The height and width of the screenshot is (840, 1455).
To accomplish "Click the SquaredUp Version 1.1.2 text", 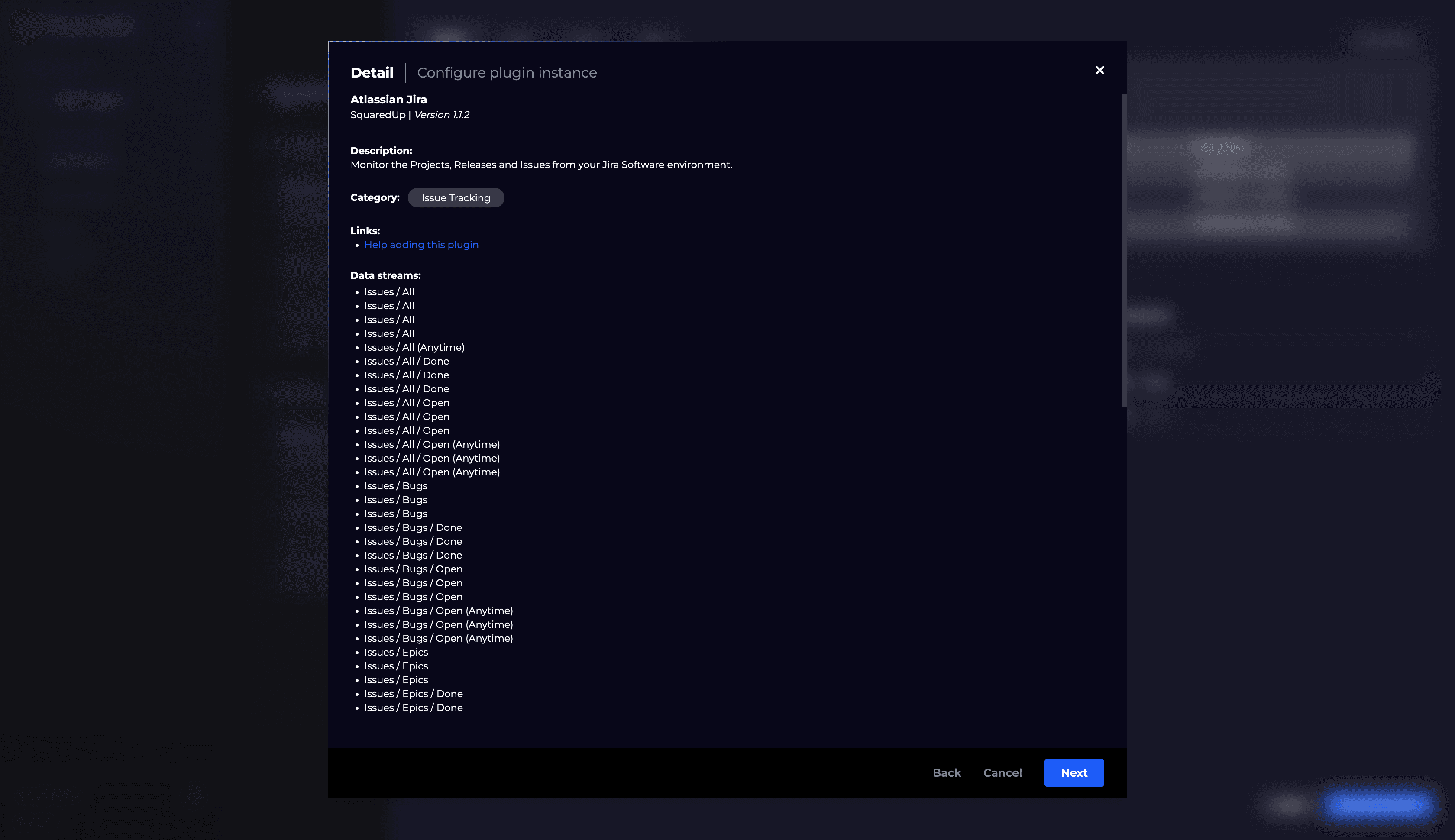I will pyautogui.click(x=410, y=115).
